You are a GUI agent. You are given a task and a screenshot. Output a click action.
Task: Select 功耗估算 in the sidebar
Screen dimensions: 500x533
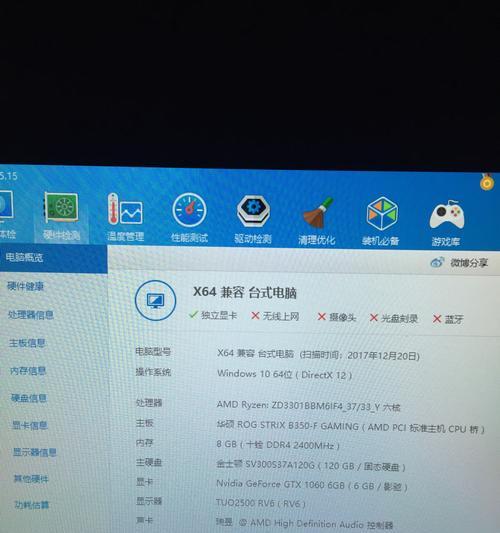point(32,504)
